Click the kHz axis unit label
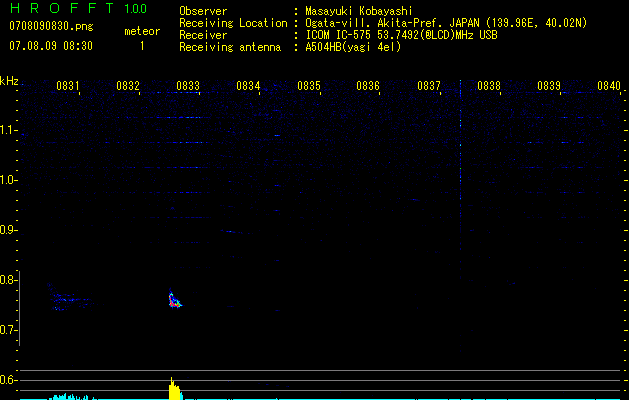Viewport: 629px width, 400px height. click(10, 81)
